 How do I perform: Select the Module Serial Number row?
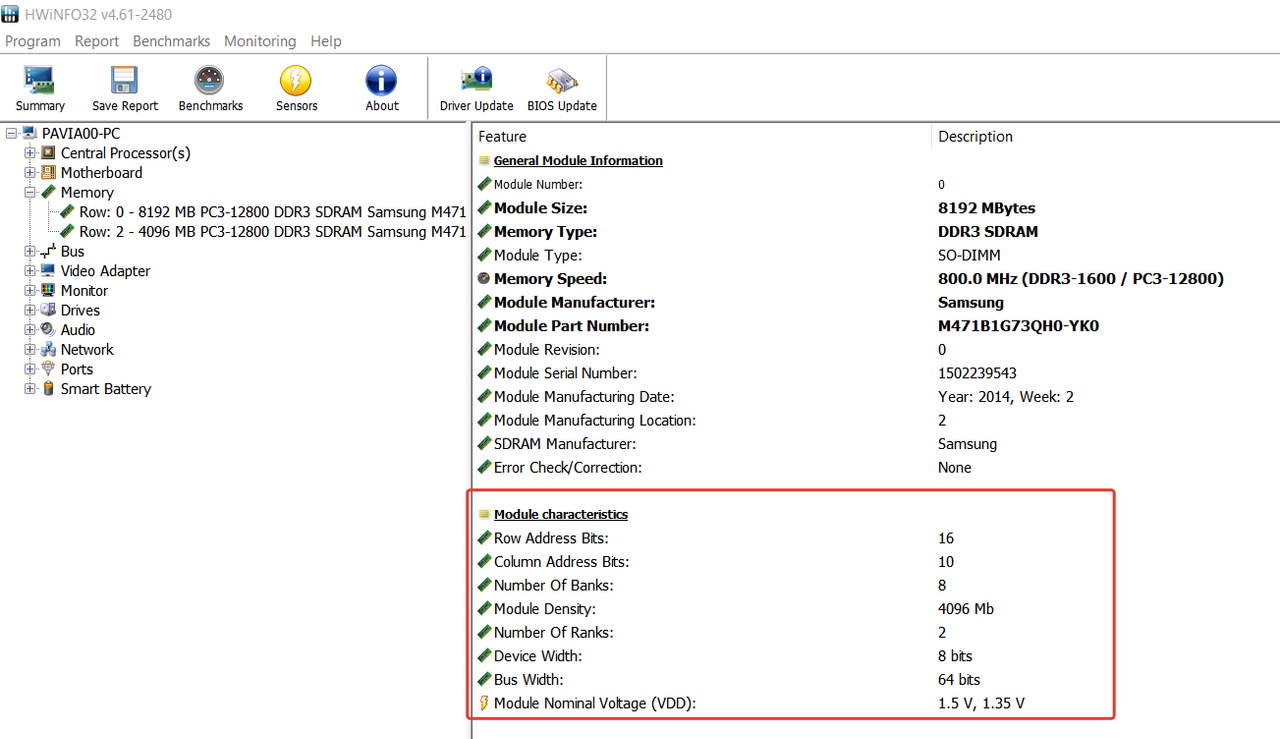[876, 373]
